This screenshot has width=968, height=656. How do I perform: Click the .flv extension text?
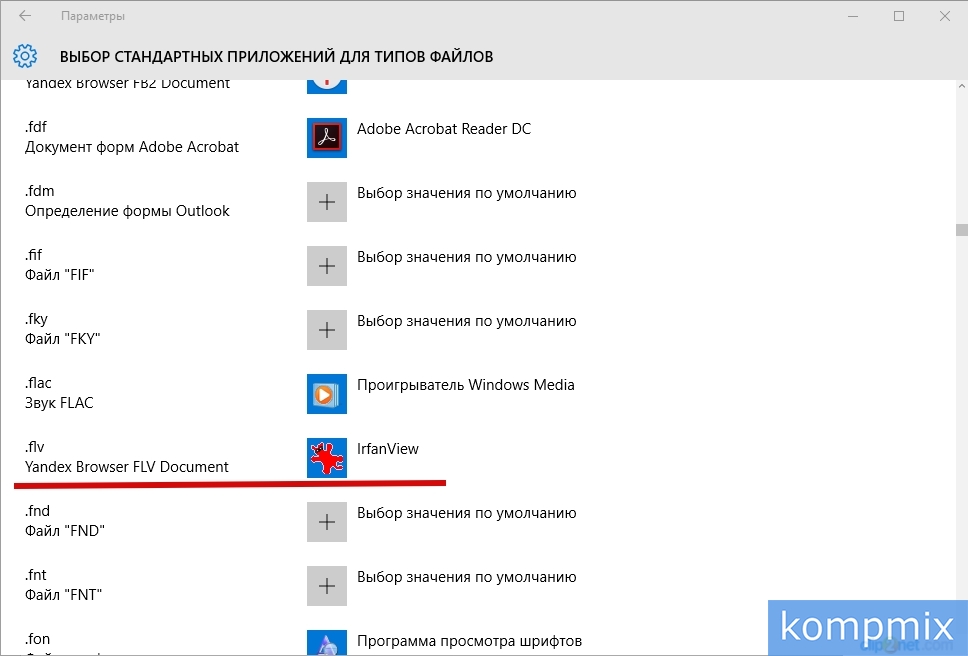coord(35,447)
